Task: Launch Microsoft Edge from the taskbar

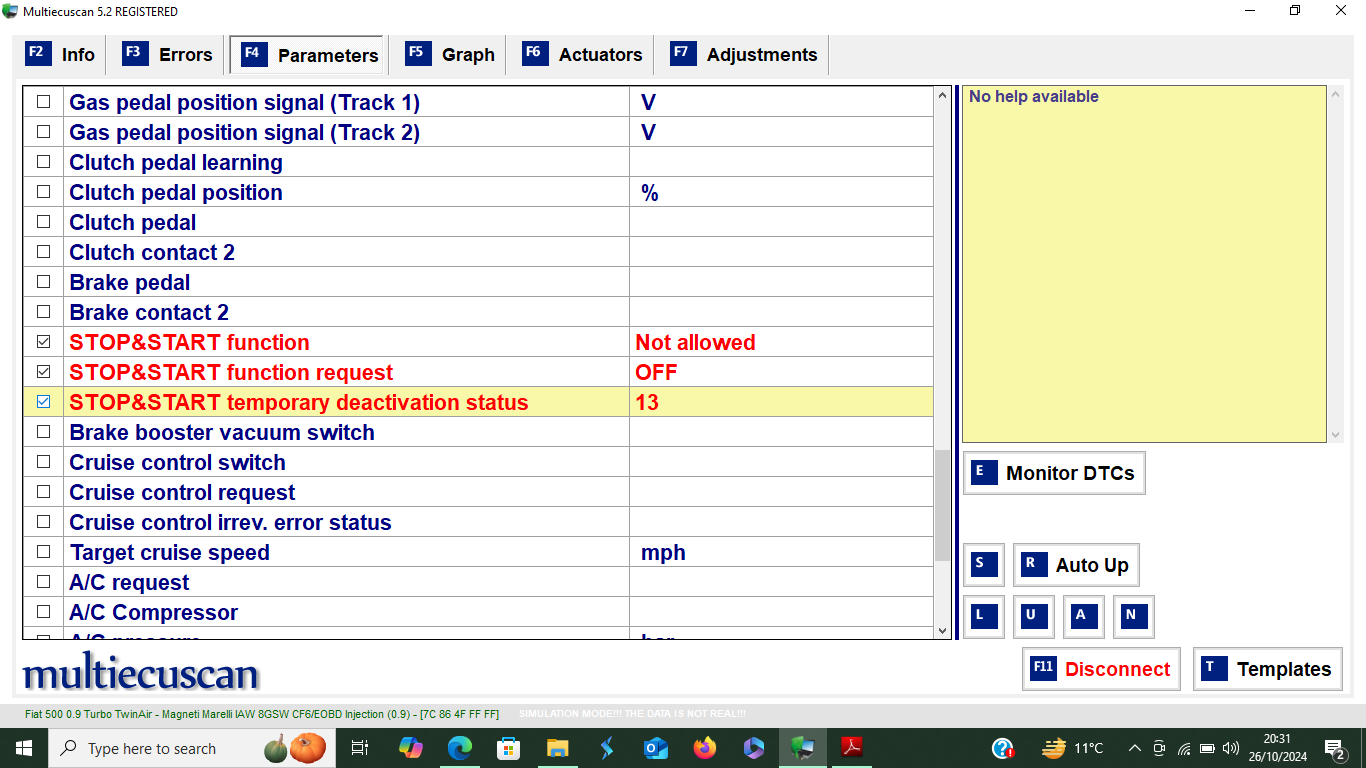Action: click(459, 748)
